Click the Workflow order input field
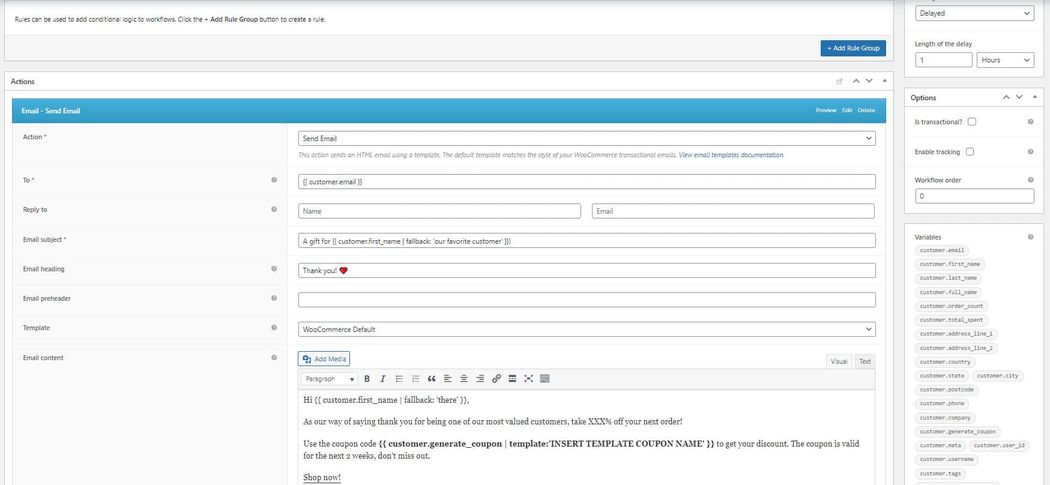The height and width of the screenshot is (485, 1050). (x=974, y=196)
